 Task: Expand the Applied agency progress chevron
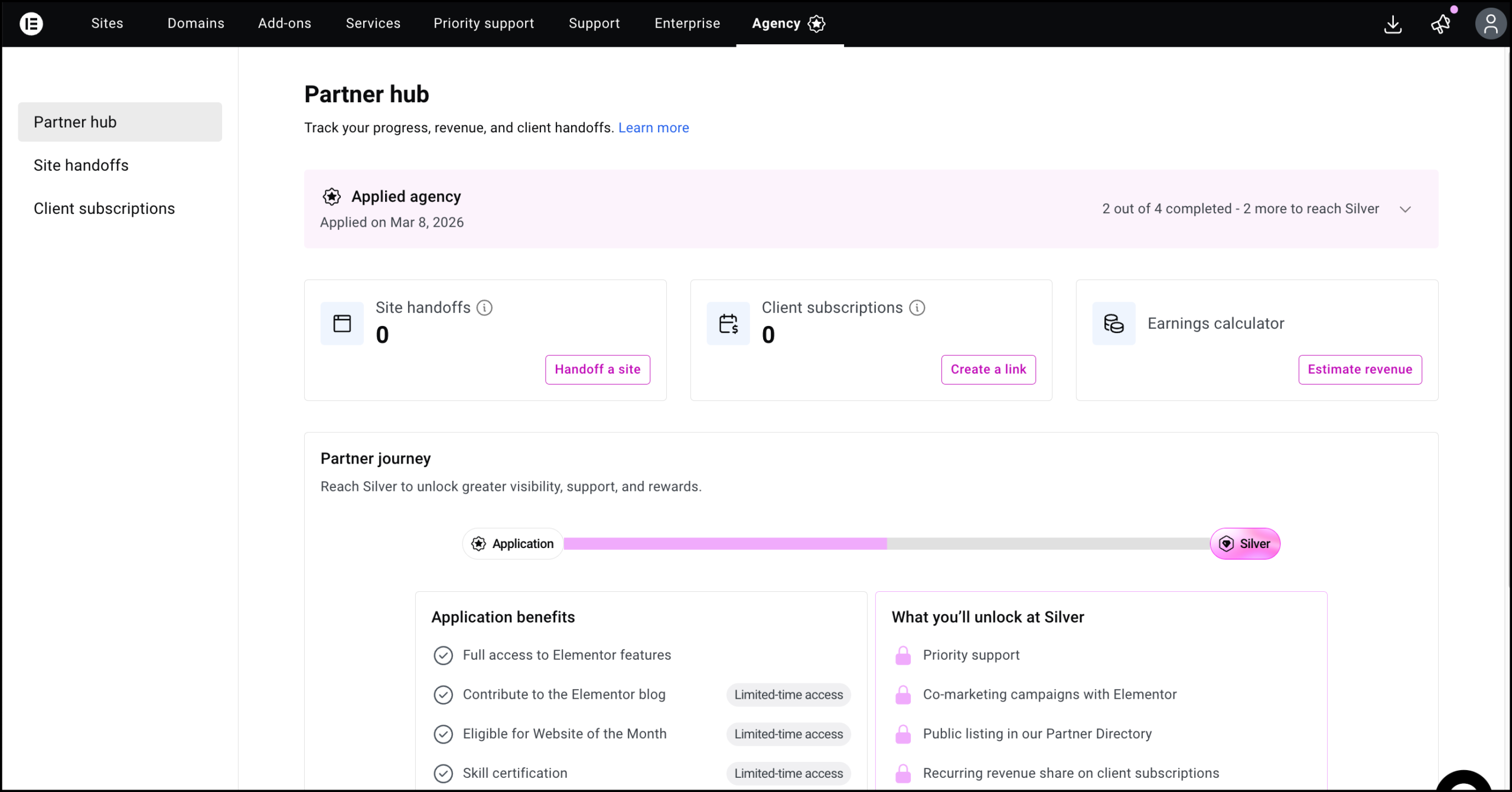click(x=1405, y=209)
